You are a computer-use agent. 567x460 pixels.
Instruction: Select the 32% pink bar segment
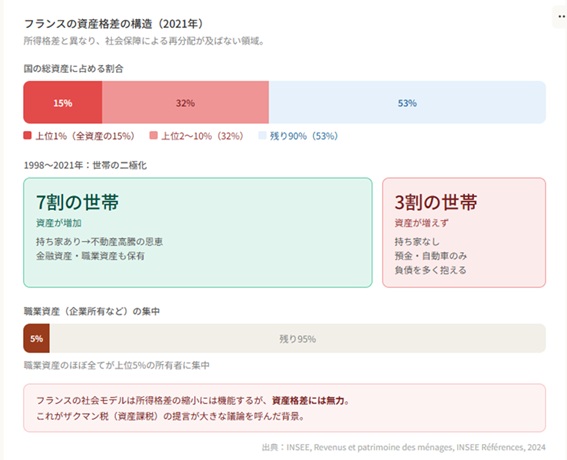click(x=185, y=103)
